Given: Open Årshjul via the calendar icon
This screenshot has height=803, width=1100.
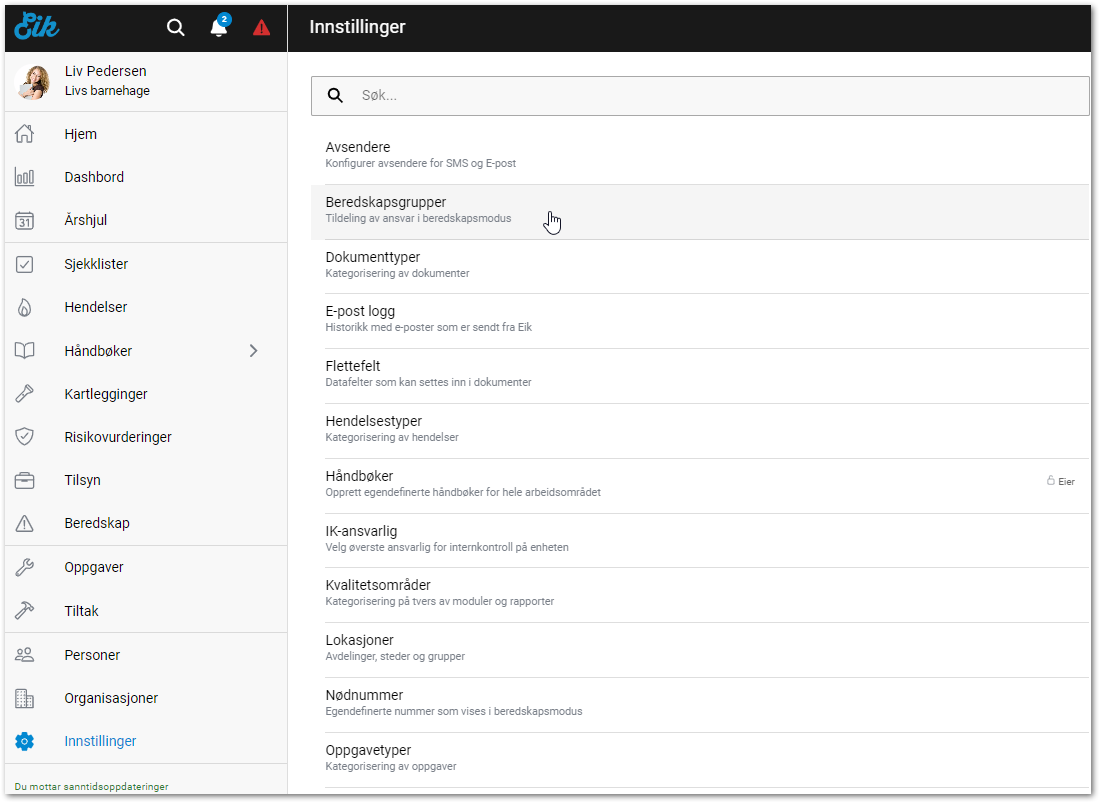Looking at the screenshot, I should tap(25, 221).
